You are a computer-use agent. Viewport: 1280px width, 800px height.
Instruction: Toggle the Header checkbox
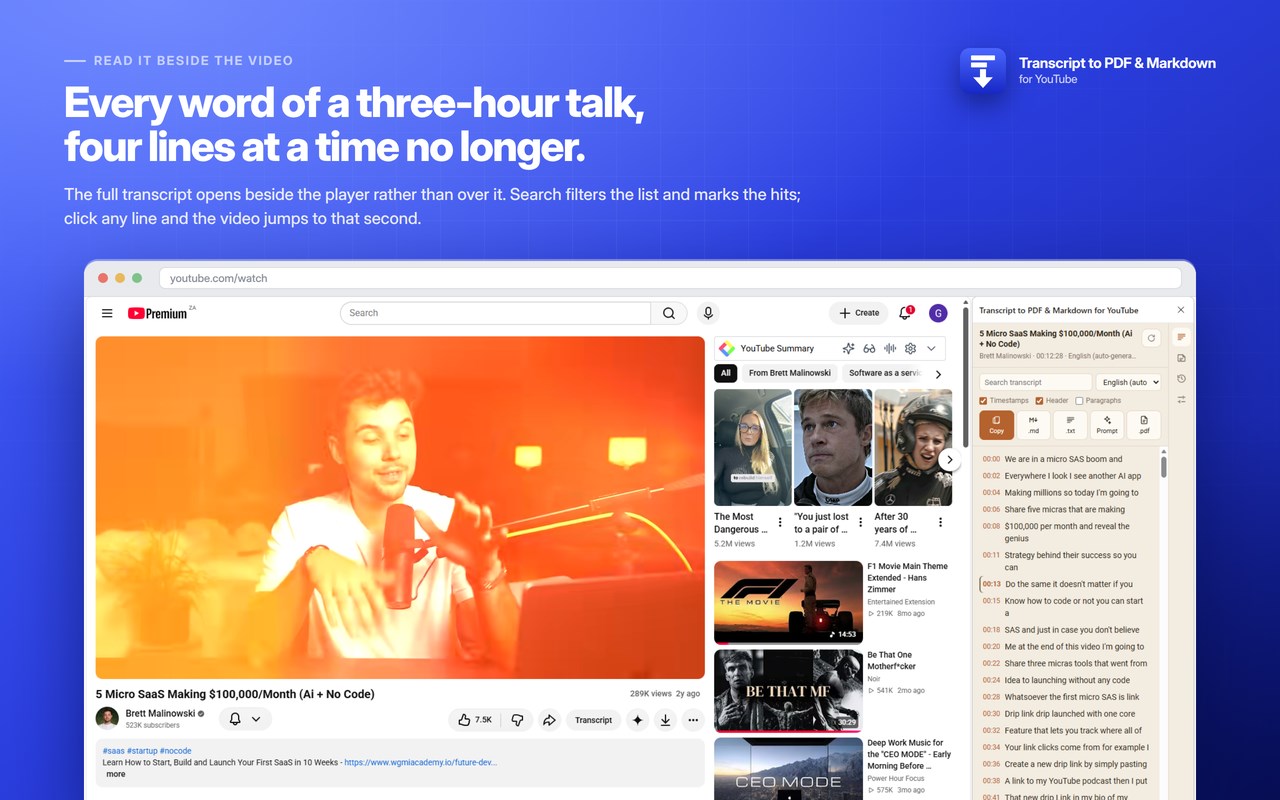1039,401
